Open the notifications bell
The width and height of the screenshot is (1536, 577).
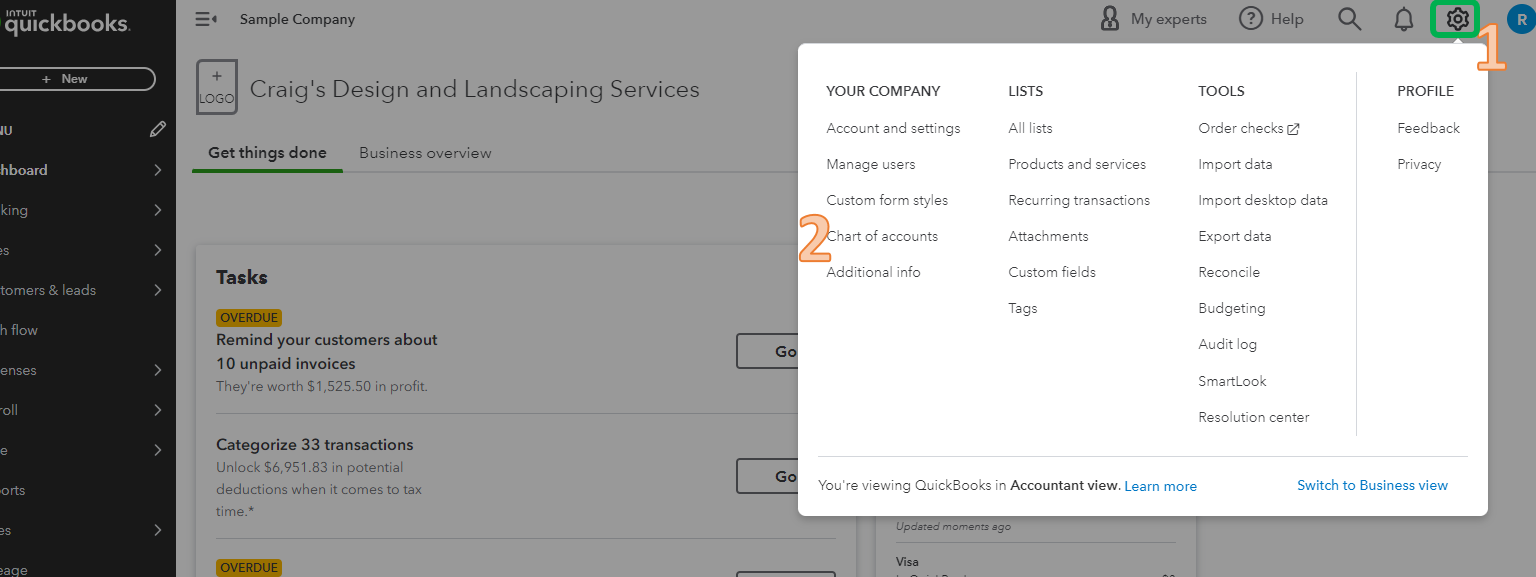(1404, 19)
